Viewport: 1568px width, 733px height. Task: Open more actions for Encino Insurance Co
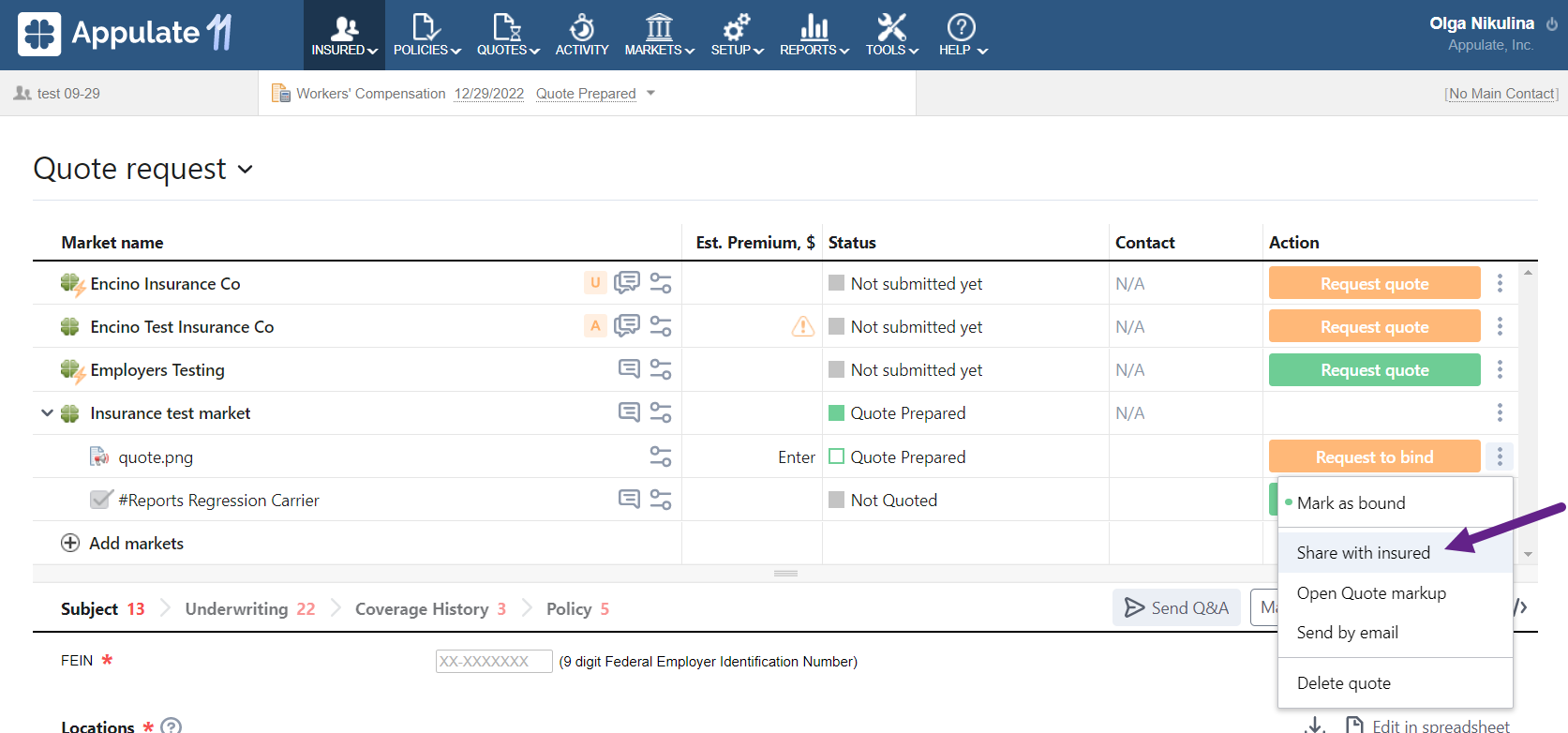pyautogui.click(x=1500, y=283)
